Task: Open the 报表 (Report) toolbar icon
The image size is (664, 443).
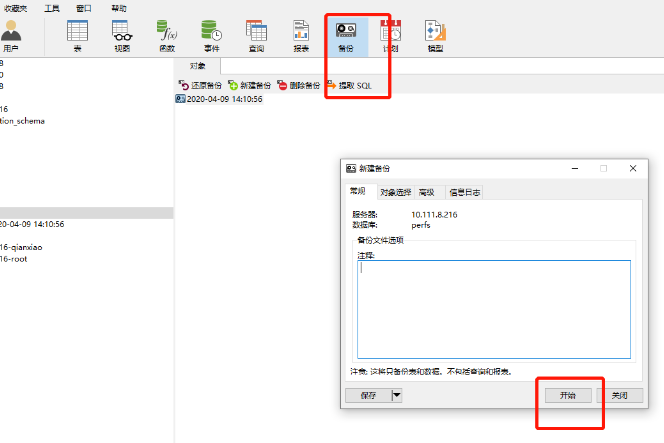Action: 301,36
